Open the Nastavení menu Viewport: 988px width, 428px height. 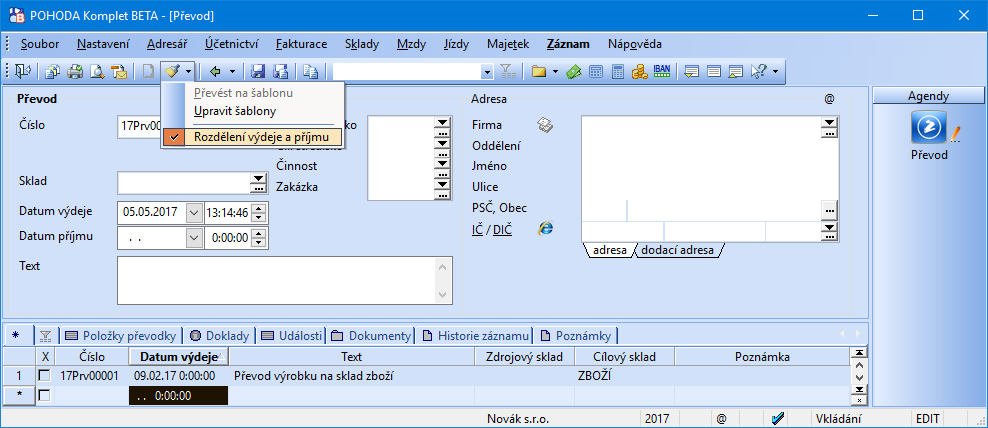coord(103,44)
